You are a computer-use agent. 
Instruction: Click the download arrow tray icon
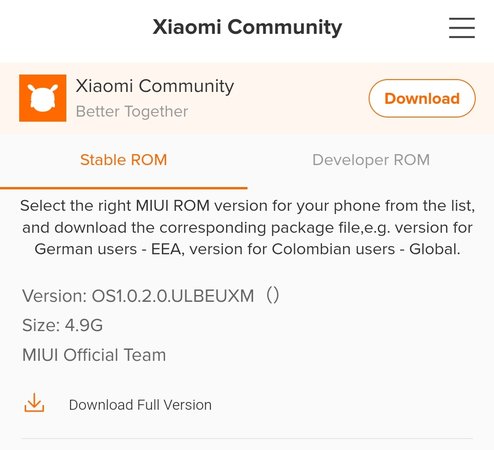pyautogui.click(x=34, y=403)
